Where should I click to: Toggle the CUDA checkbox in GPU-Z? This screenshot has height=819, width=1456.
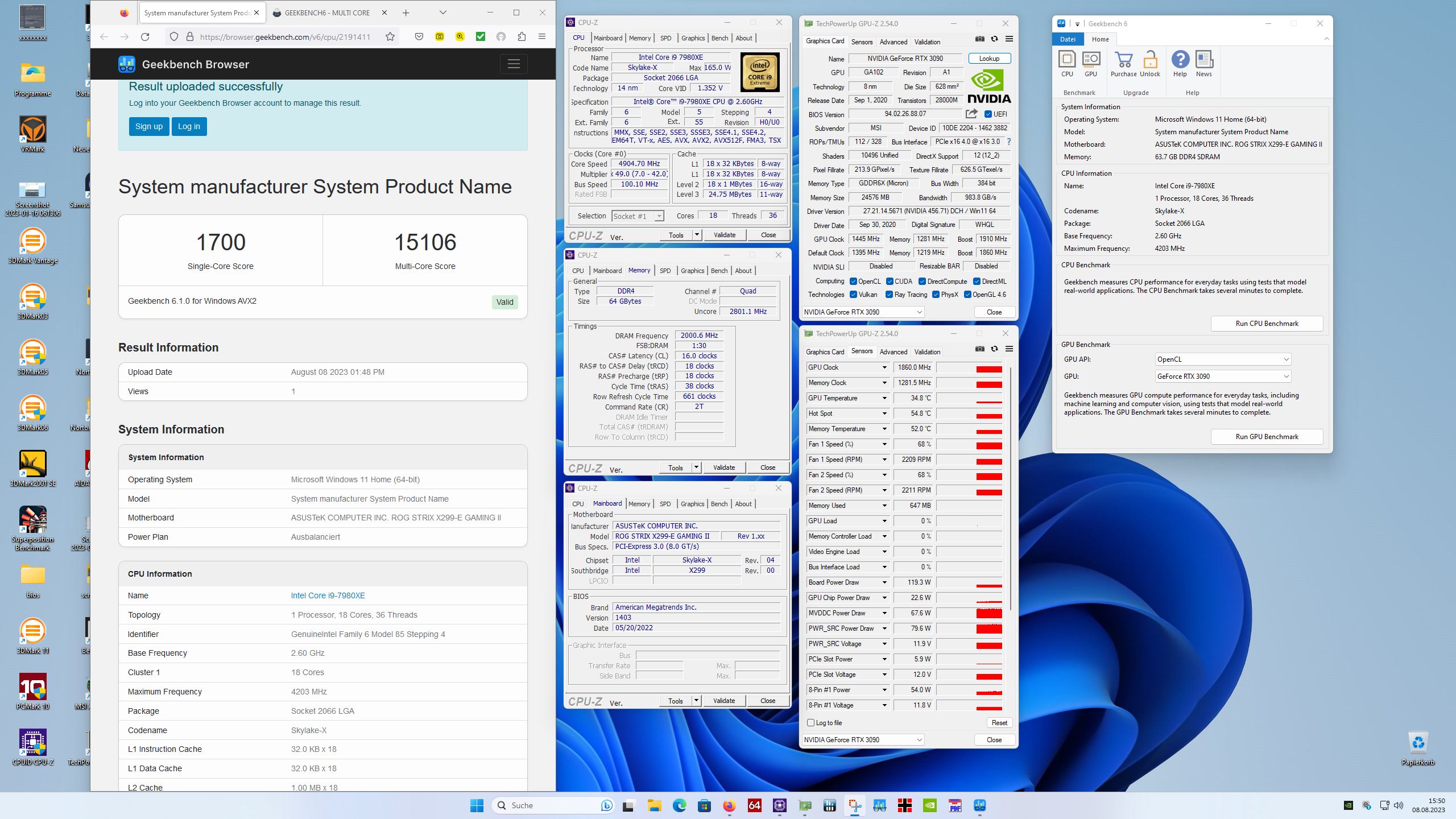(890, 282)
